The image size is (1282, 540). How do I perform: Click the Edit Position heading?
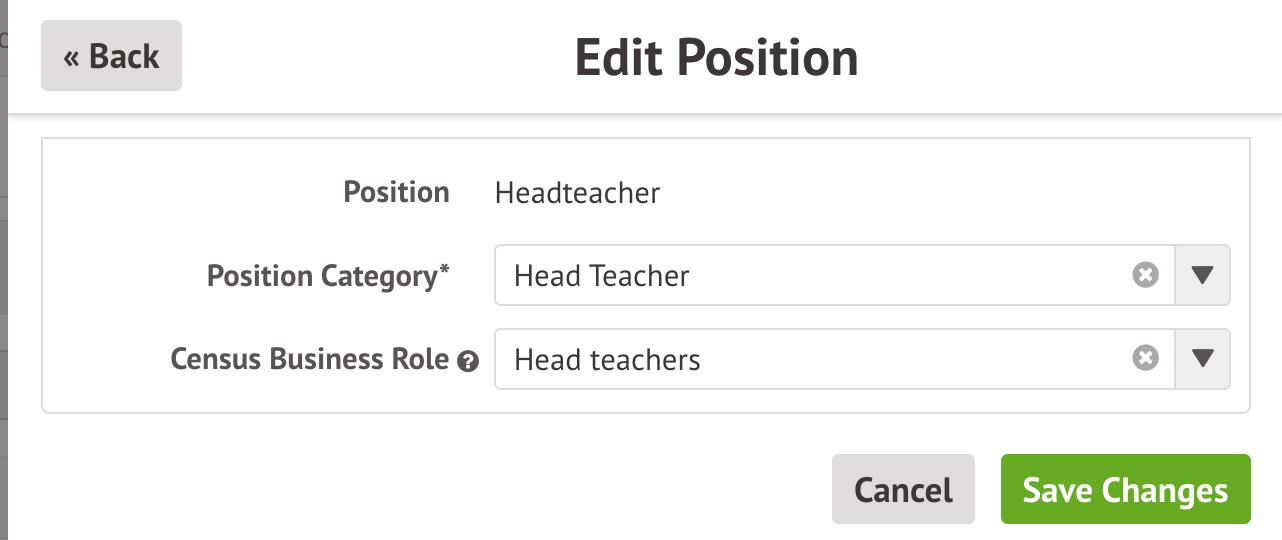pos(716,58)
